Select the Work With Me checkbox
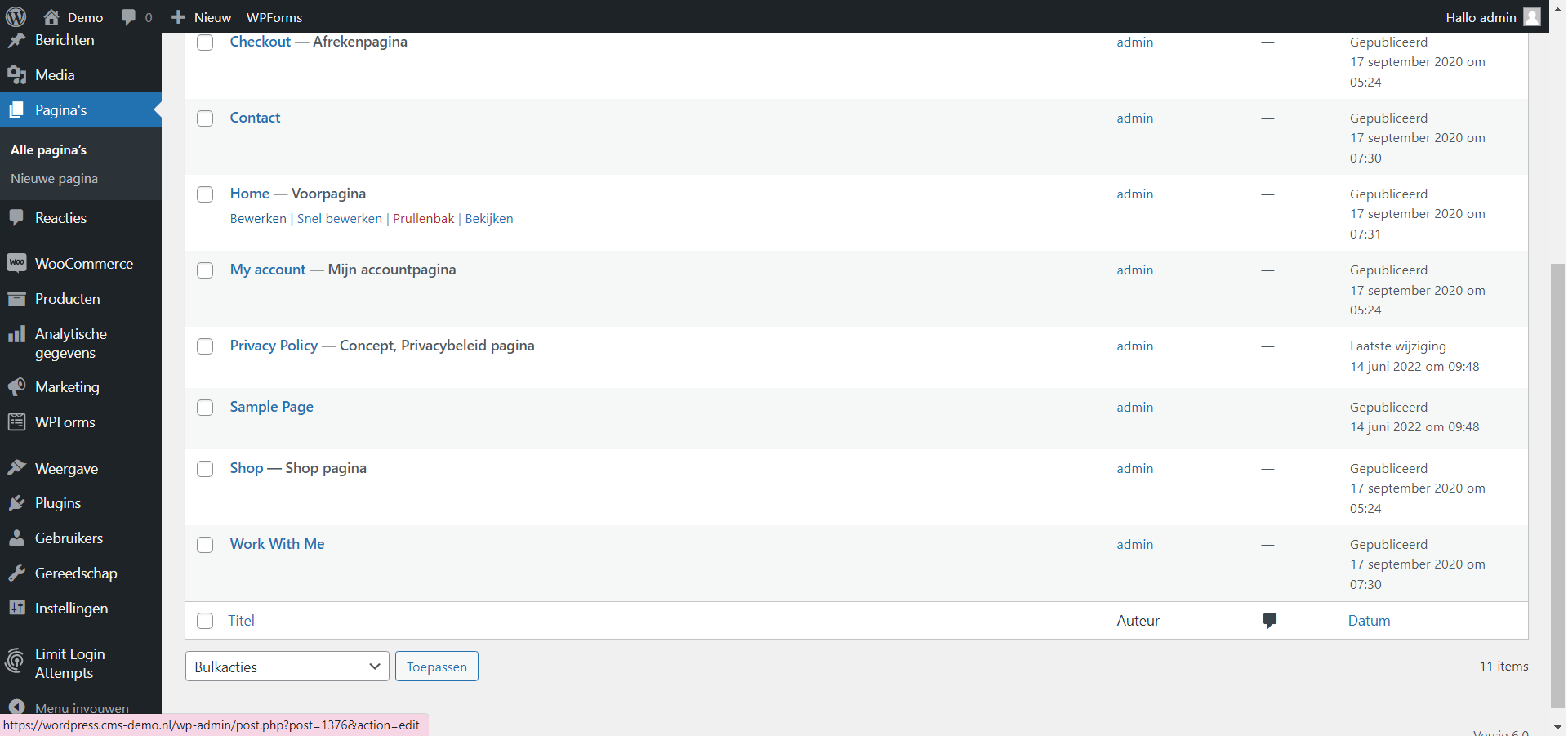1568x736 pixels. (205, 545)
